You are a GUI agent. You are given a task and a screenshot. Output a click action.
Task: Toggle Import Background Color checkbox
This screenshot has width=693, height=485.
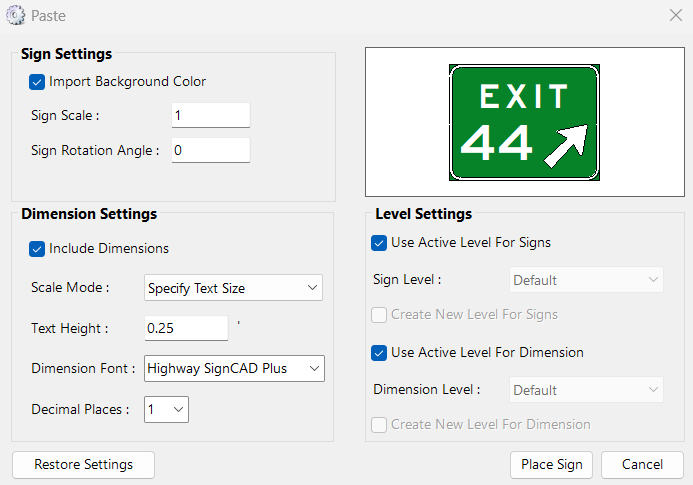tap(38, 82)
